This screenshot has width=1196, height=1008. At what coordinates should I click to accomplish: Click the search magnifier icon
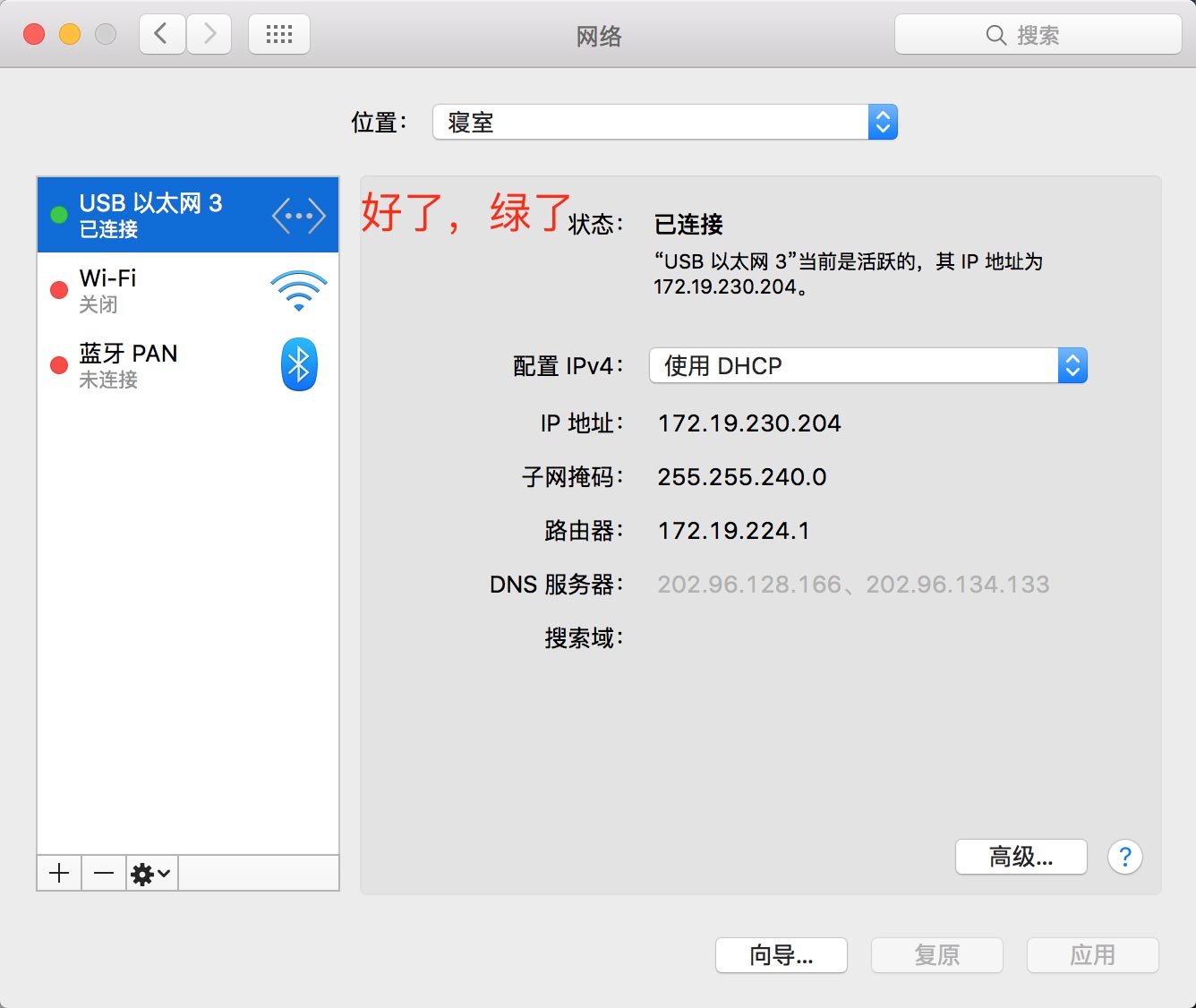point(995,35)
